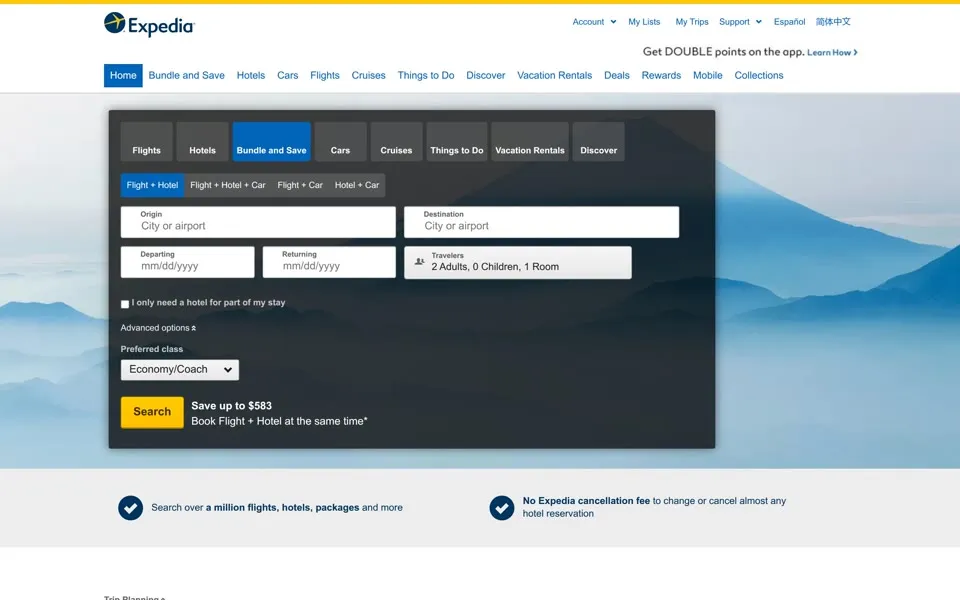960x600 pixels.
Task: Select the Vacation Rentals search tab
Action: [x=530, y=142]
